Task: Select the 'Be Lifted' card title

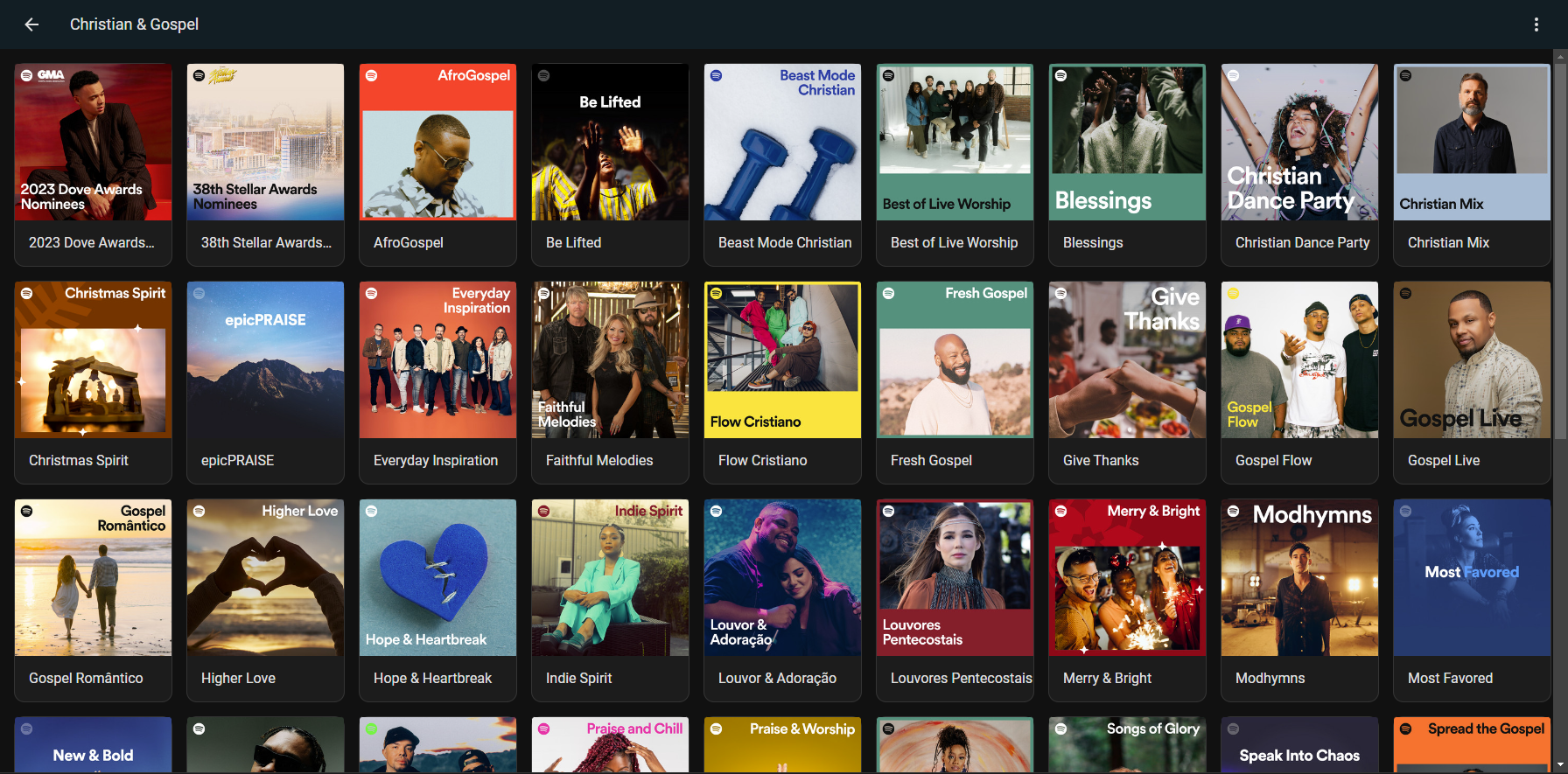Action: [573, 242]
